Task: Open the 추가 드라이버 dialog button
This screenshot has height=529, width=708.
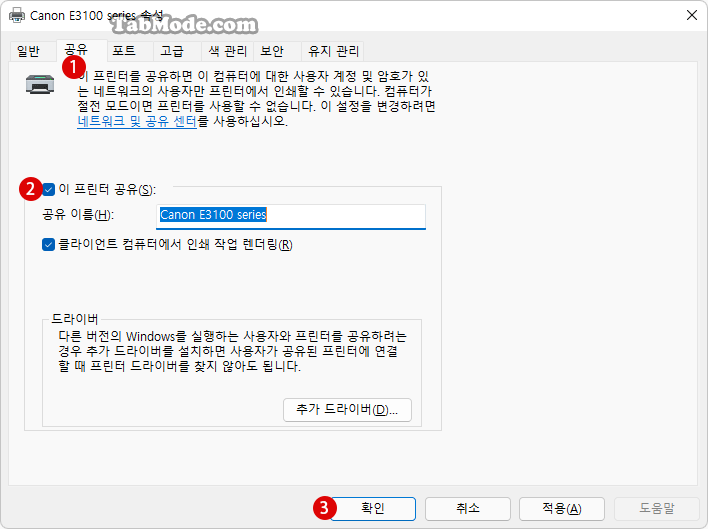Action: (347, 410)
